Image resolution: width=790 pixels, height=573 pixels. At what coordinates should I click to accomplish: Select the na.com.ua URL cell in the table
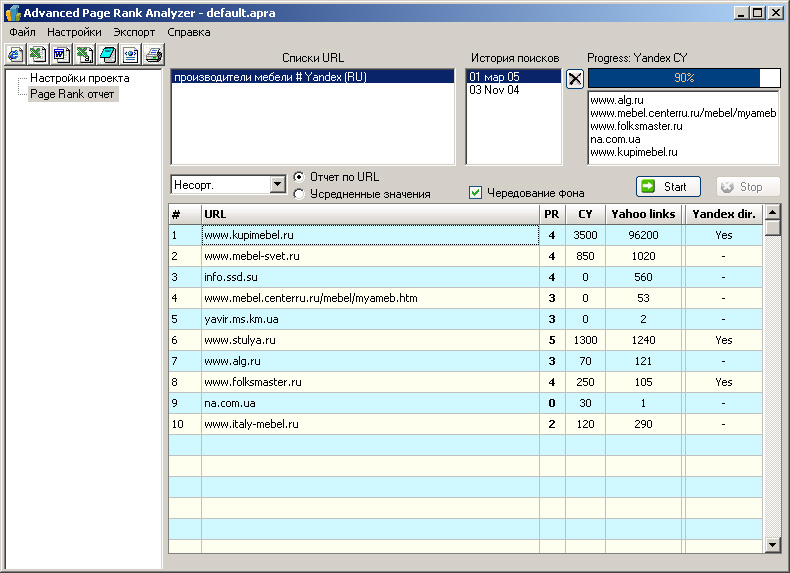pyautogui.click(x=370, y=403)
